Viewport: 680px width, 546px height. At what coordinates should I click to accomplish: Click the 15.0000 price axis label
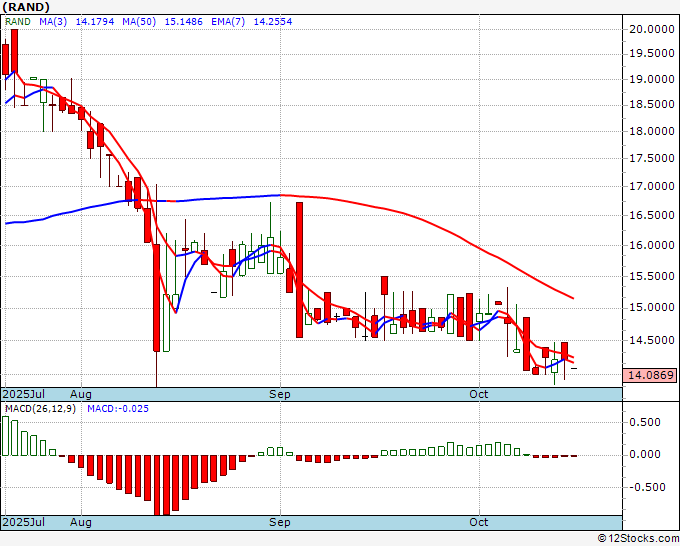652,308
